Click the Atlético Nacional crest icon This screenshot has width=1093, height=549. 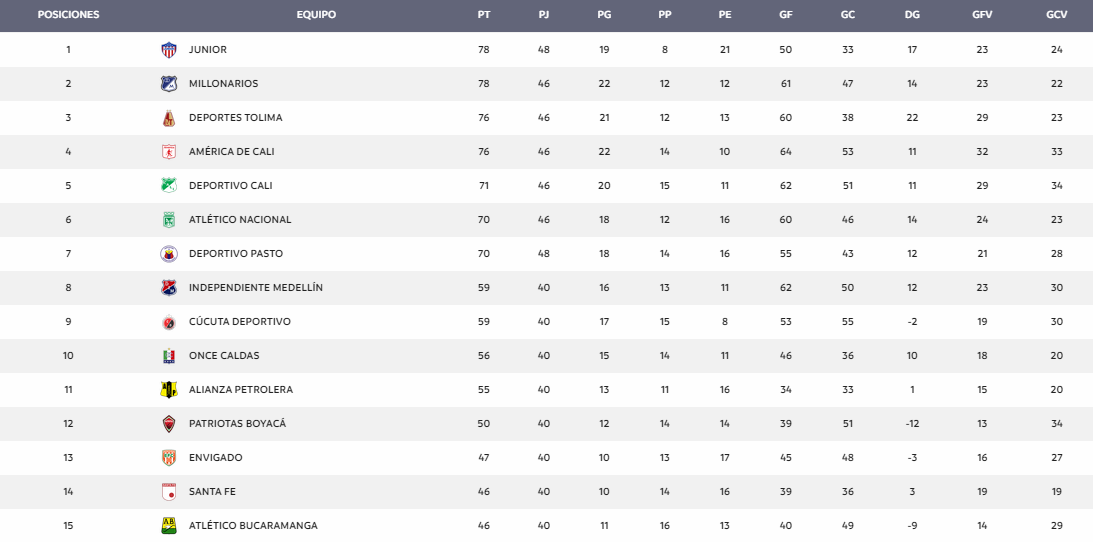[169, 220]
